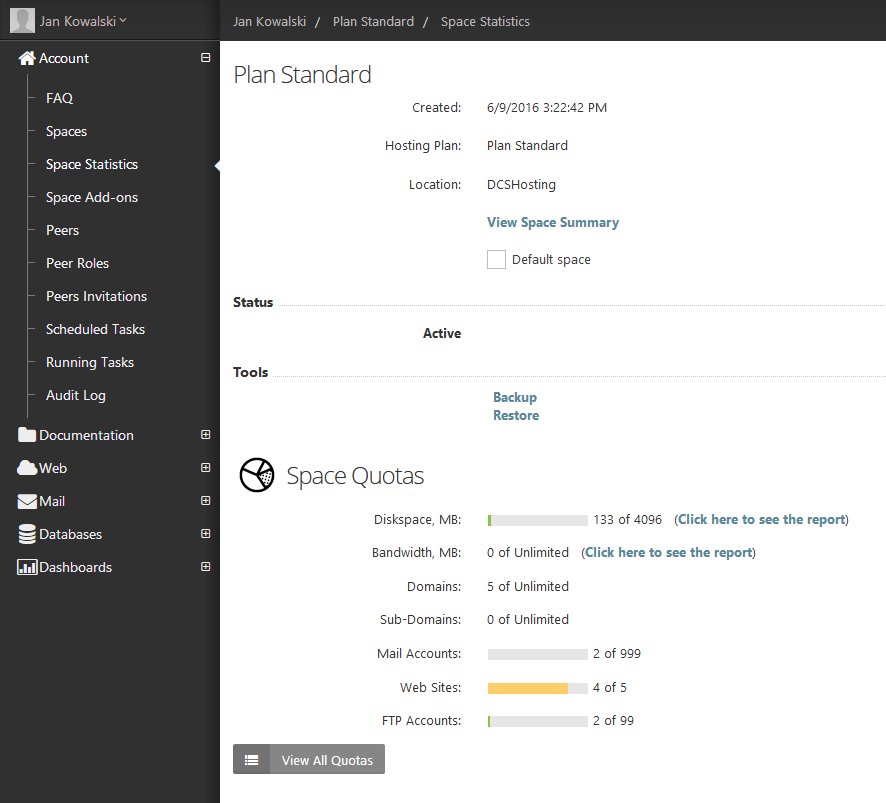Screen dimensions: 886x803
Task: Click the Space Quotas pie chart icon
Action: (257, 475)
